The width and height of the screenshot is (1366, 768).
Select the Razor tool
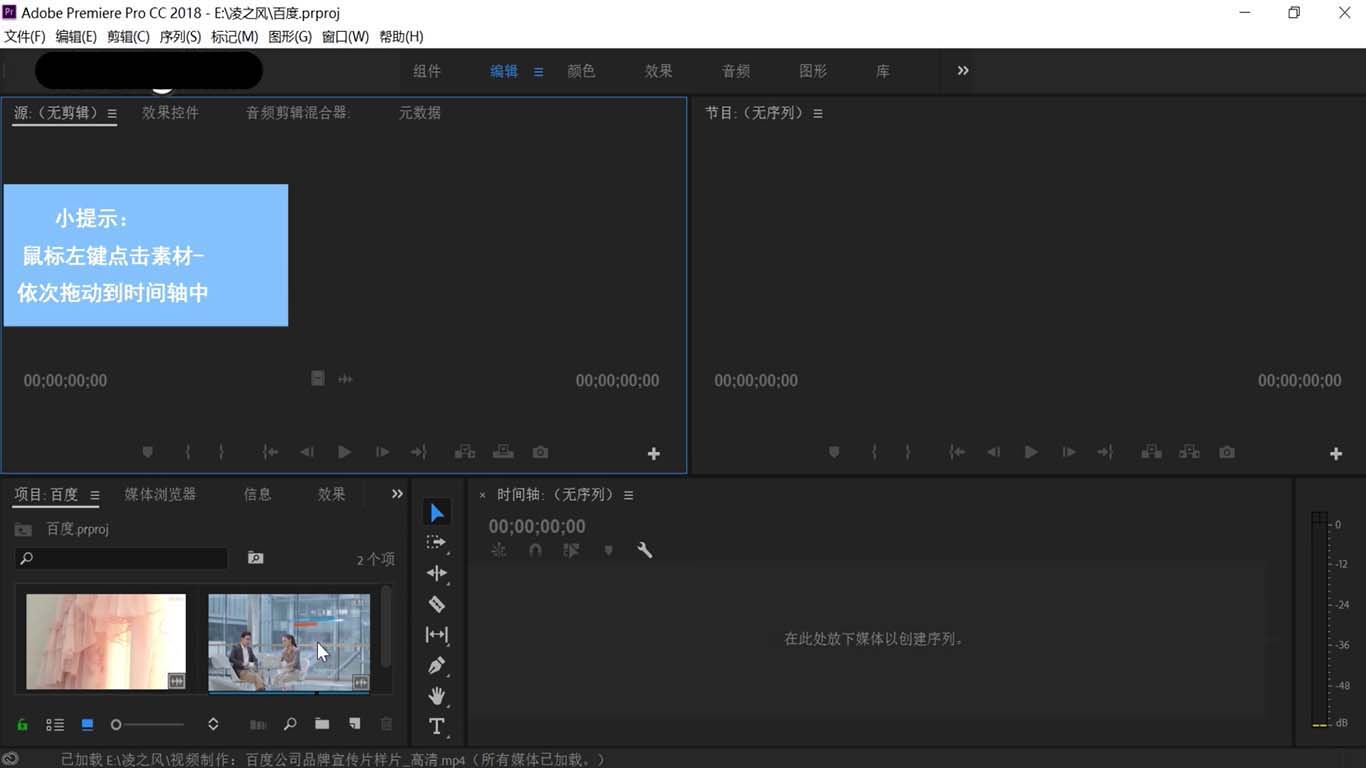(x=436, y=604)
